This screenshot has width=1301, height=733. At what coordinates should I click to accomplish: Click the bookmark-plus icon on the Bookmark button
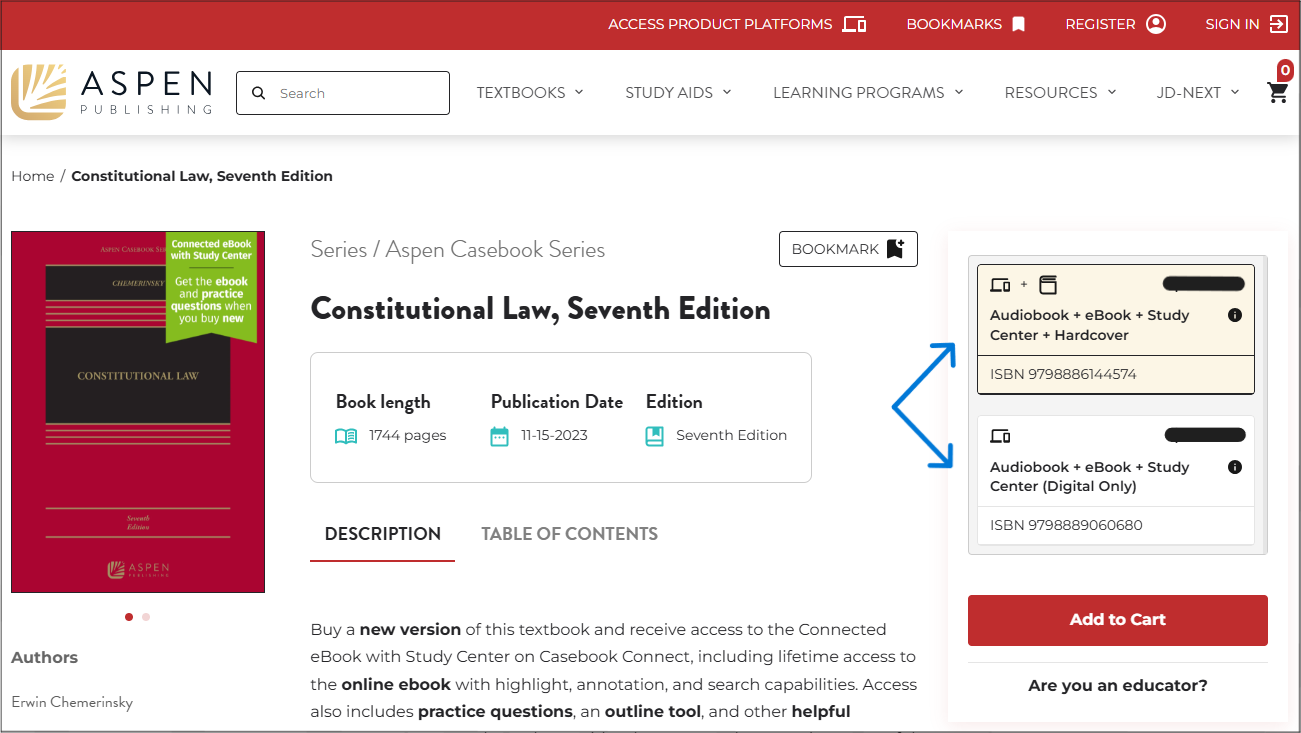pyautogui.click(x=895, y=249)
